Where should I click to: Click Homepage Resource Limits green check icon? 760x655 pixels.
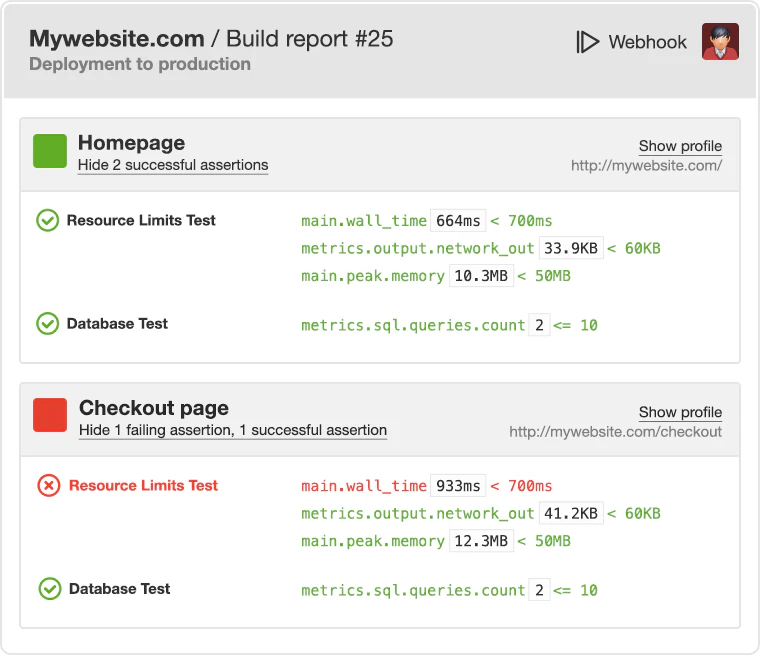[x=47, y=220]
